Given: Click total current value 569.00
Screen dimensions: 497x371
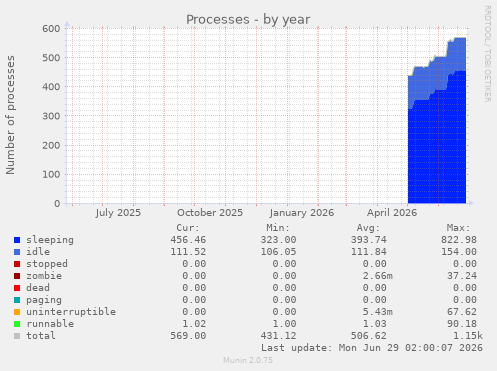Looking at the screenshot, I should click(x=188, y=336).
